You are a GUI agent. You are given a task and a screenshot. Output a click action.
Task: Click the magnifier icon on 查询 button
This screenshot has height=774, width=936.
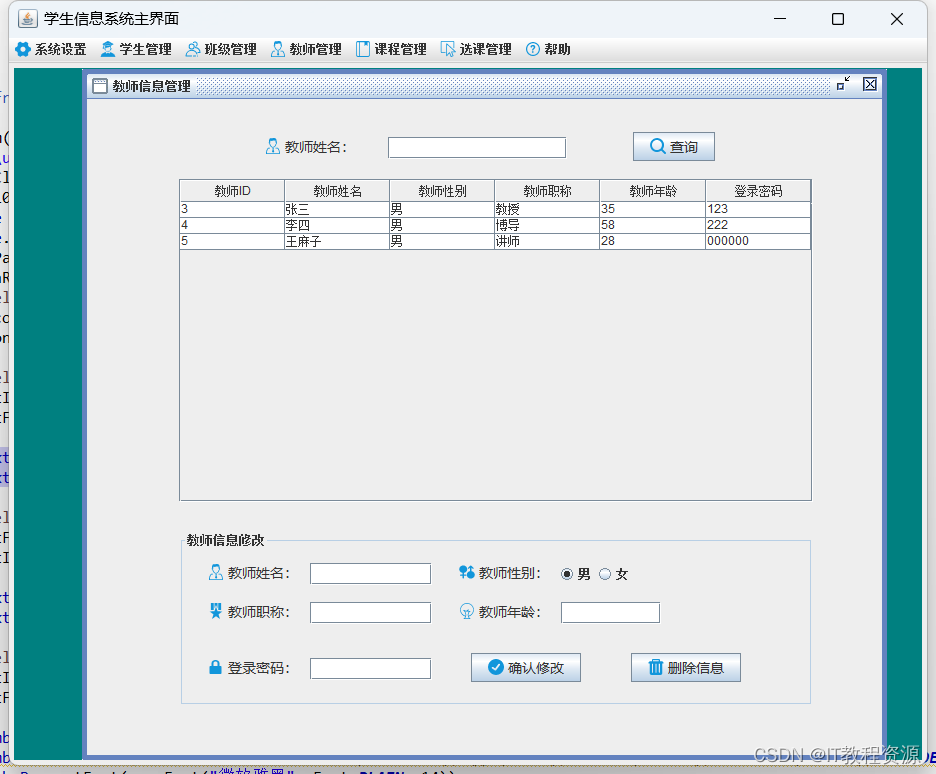click(x=657, y=146)
